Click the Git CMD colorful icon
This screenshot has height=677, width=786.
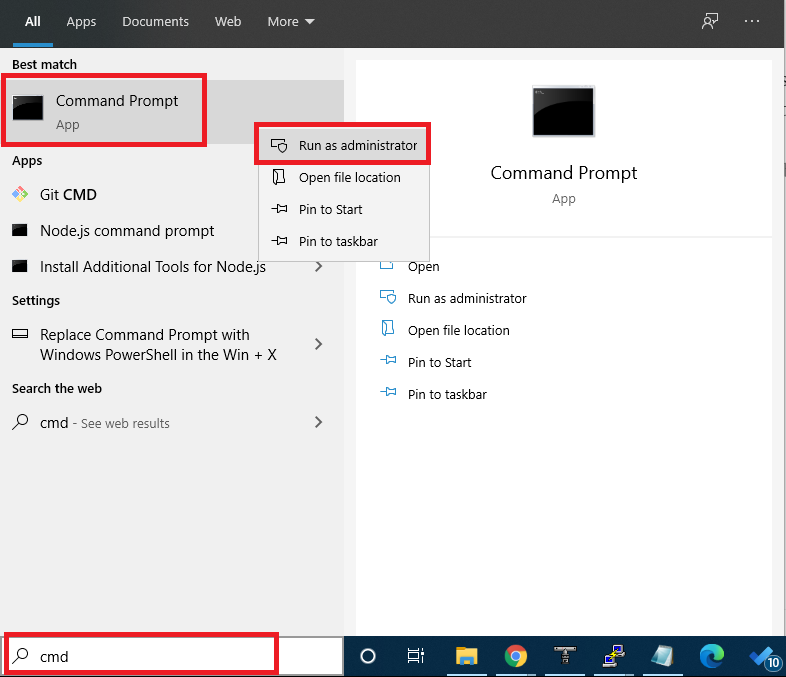pos(20,194)
